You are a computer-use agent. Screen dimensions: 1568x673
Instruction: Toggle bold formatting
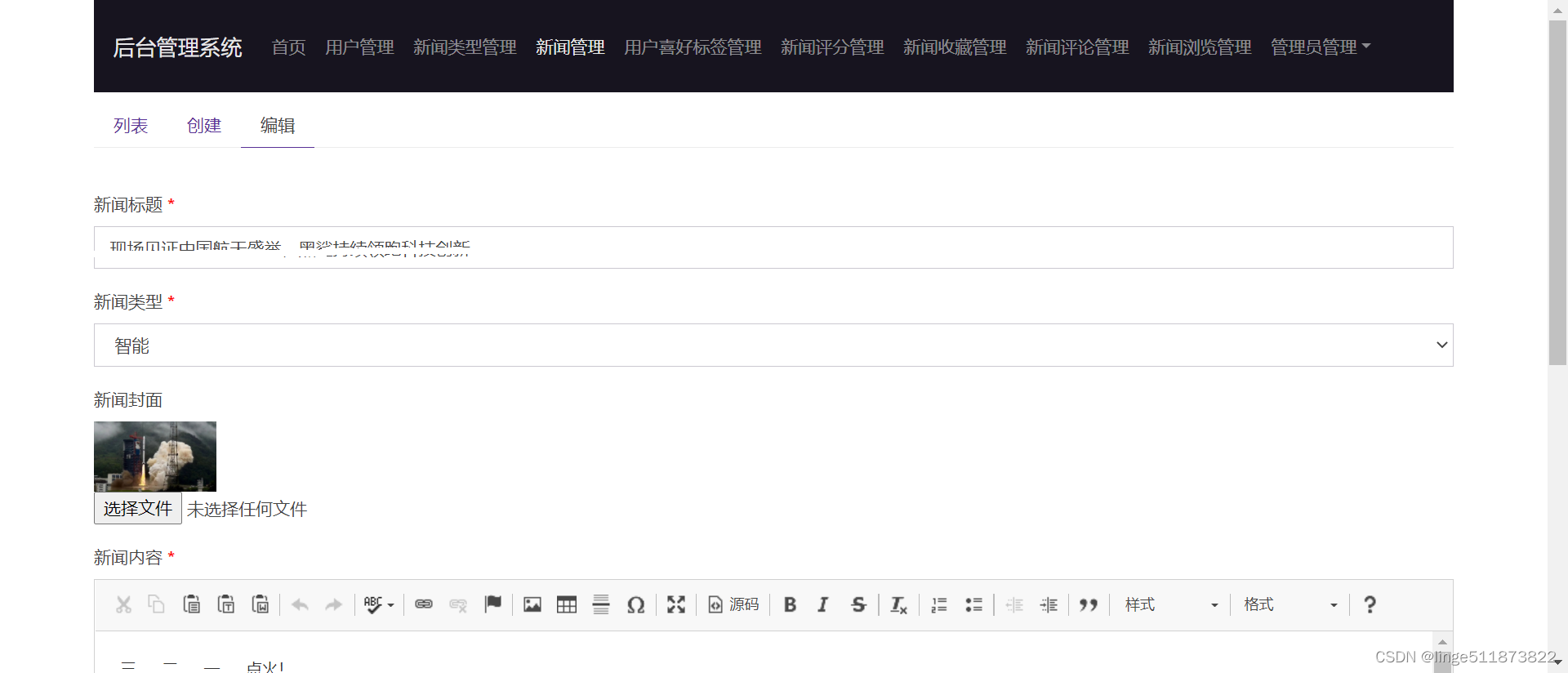(x=790, y=604)
